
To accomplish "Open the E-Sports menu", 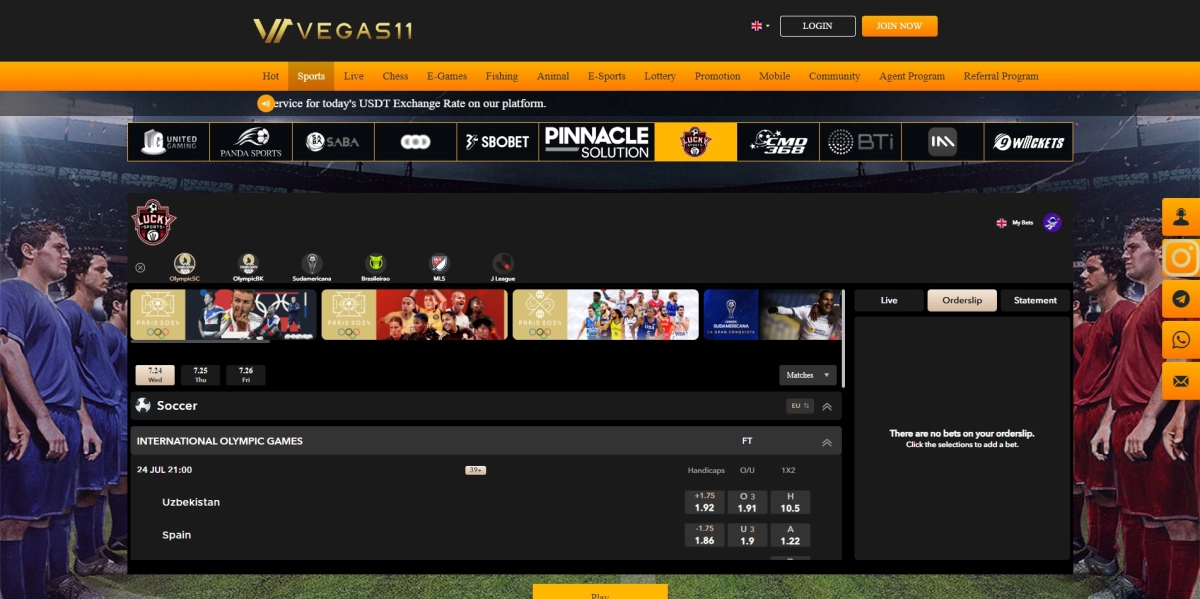I will [606, 76].
